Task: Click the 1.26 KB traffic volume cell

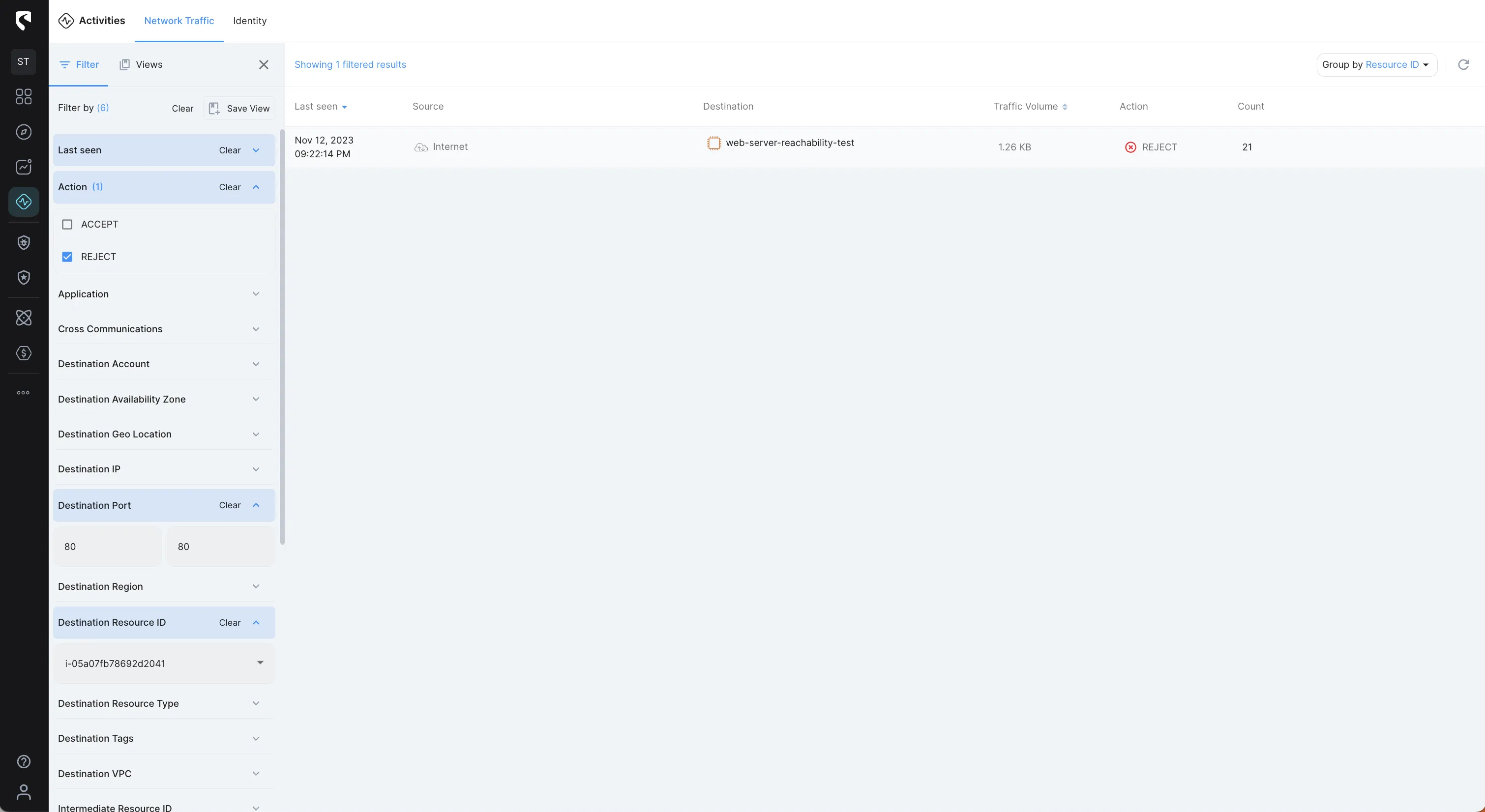Action: (x=1014, y=147)
